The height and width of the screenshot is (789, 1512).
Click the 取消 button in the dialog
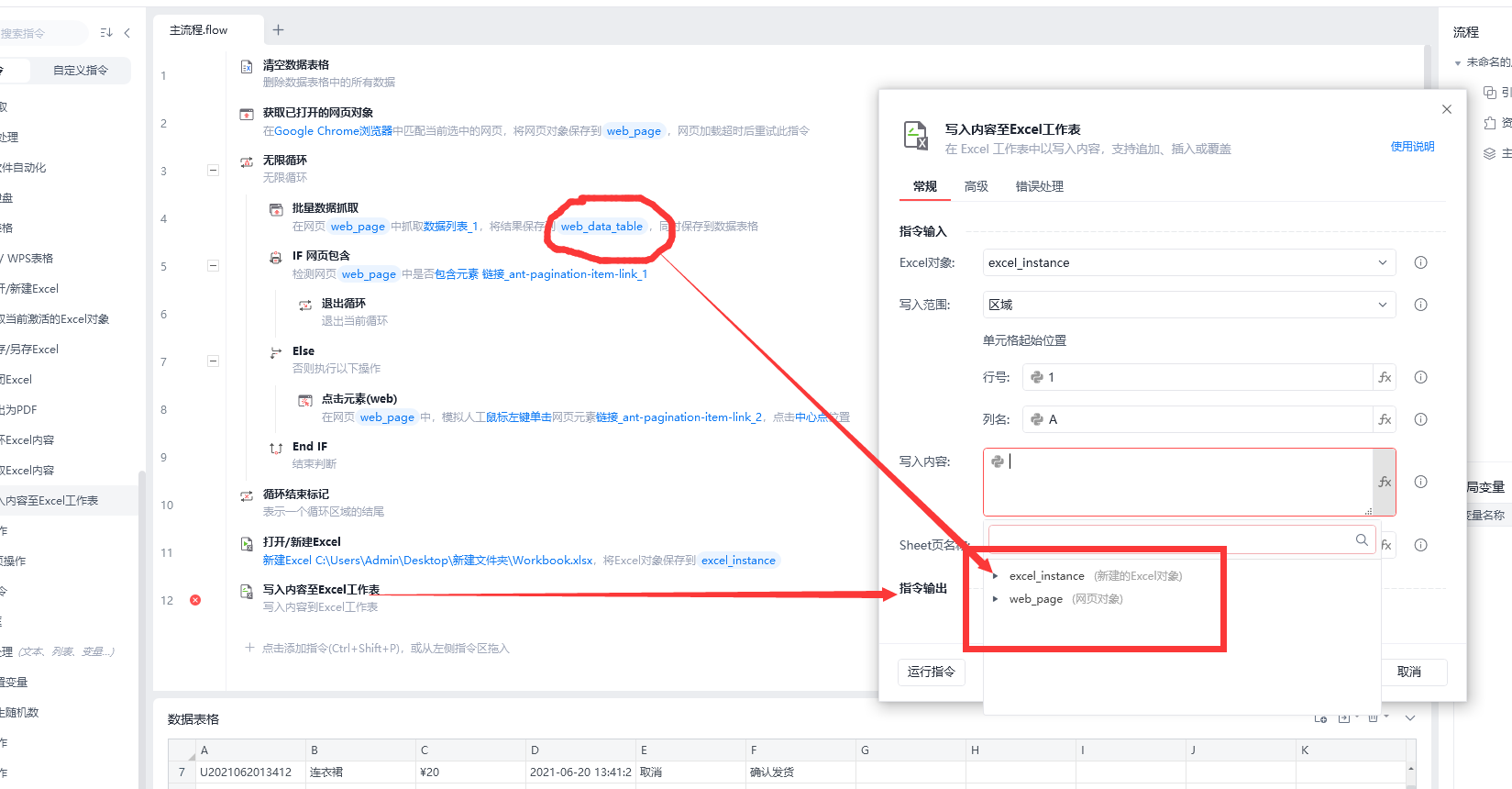tap(1409, 672)
